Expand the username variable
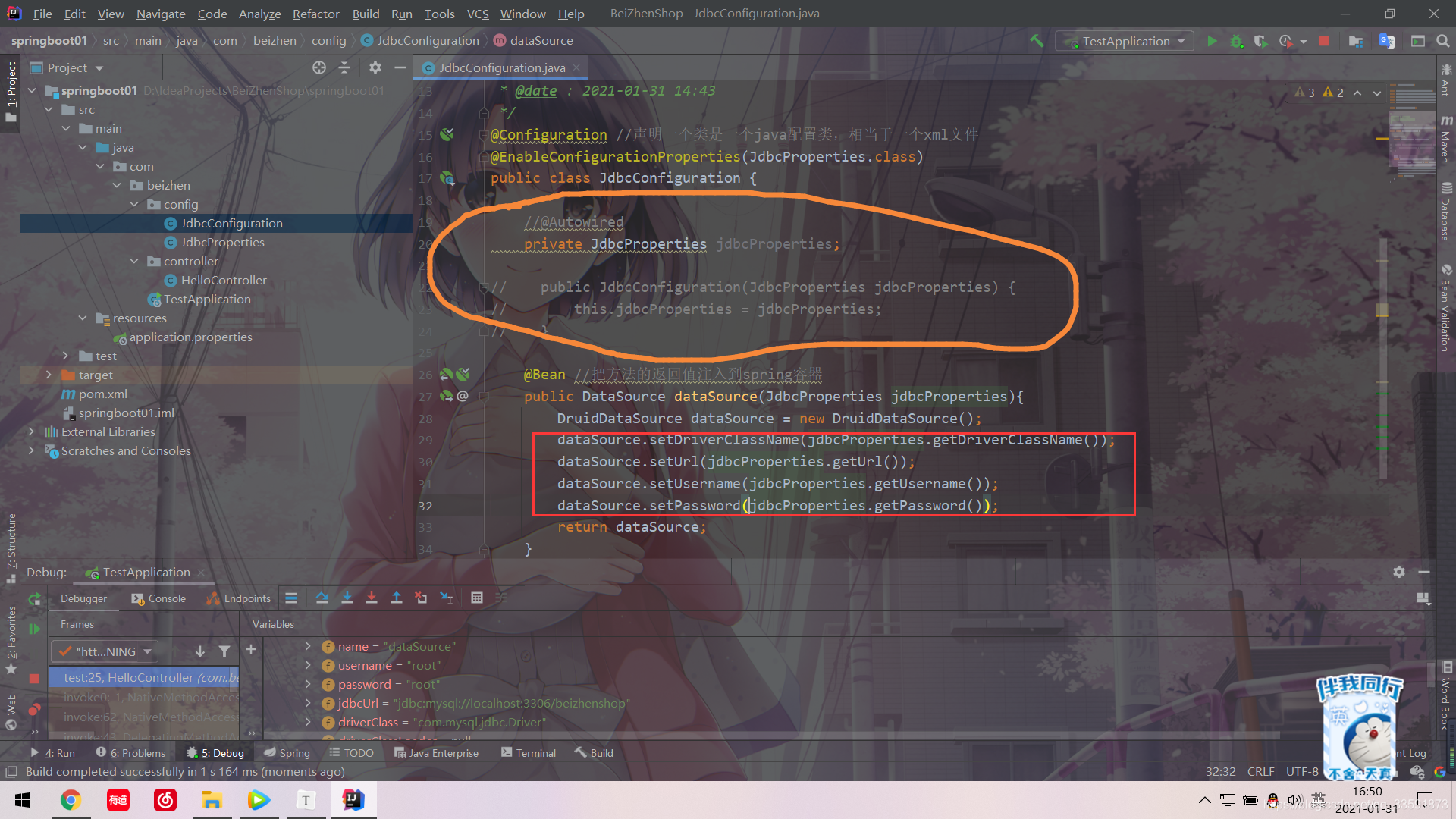 [308, 665]
